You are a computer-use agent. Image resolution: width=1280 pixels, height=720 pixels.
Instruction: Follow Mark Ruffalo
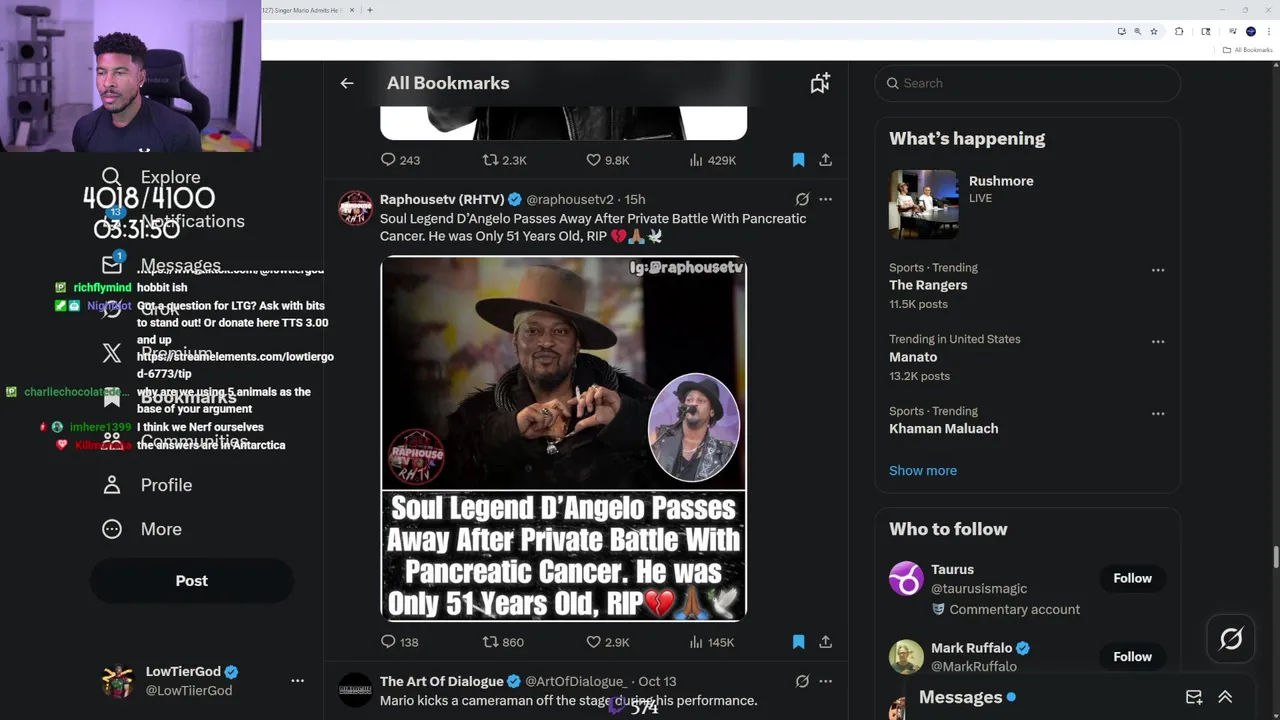tap(1132, 656)
